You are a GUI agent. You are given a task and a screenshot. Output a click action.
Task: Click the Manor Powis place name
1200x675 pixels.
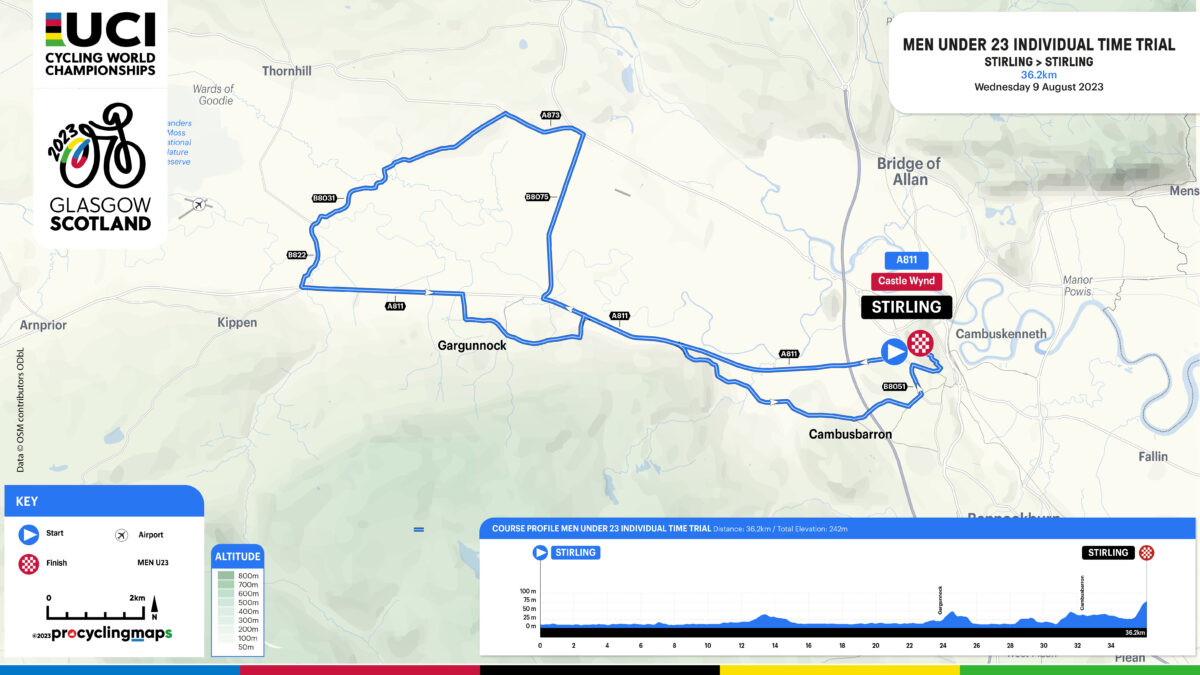click(1078, 286)
